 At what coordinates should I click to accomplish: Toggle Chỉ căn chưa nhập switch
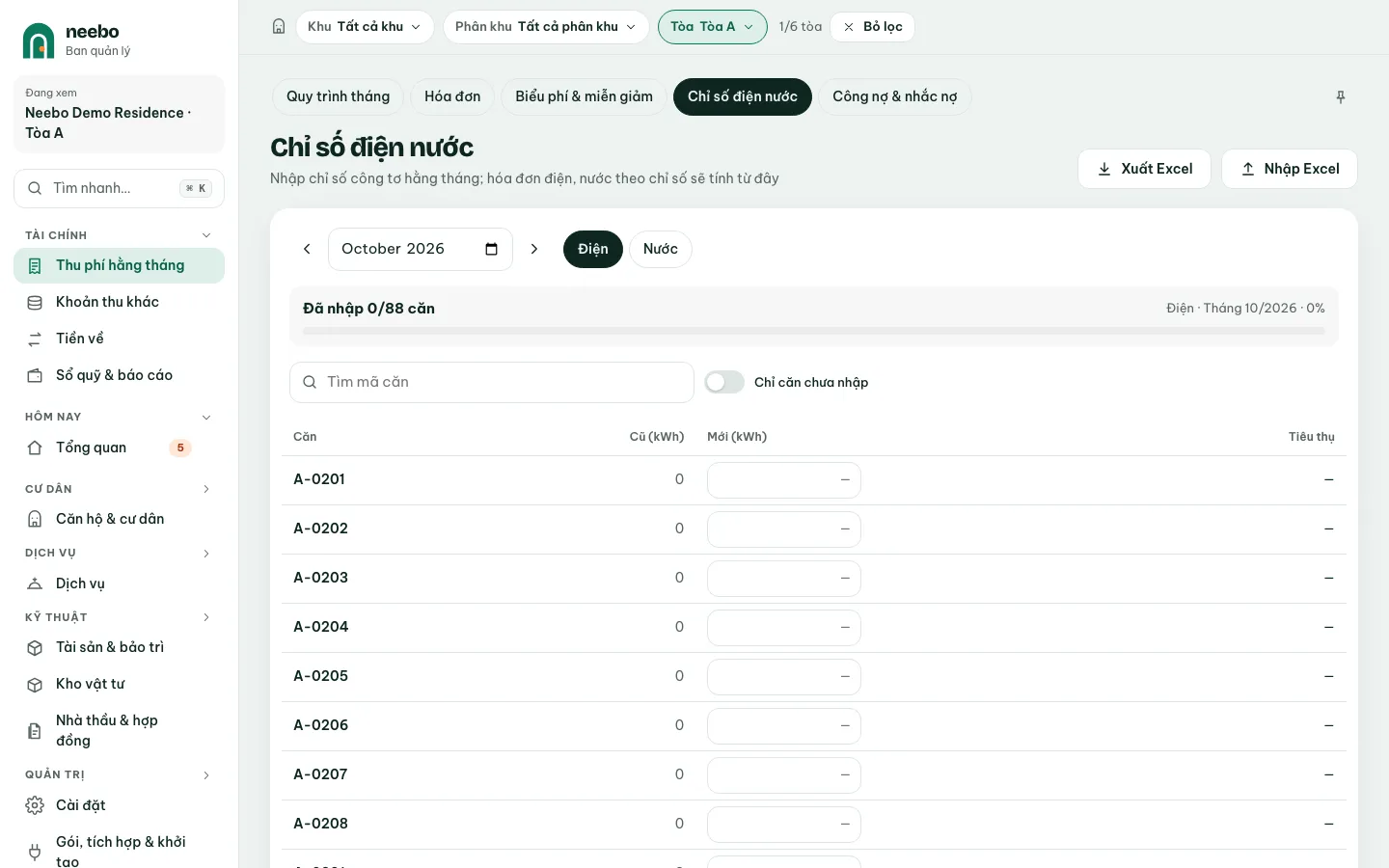click(x=724, y=382)
